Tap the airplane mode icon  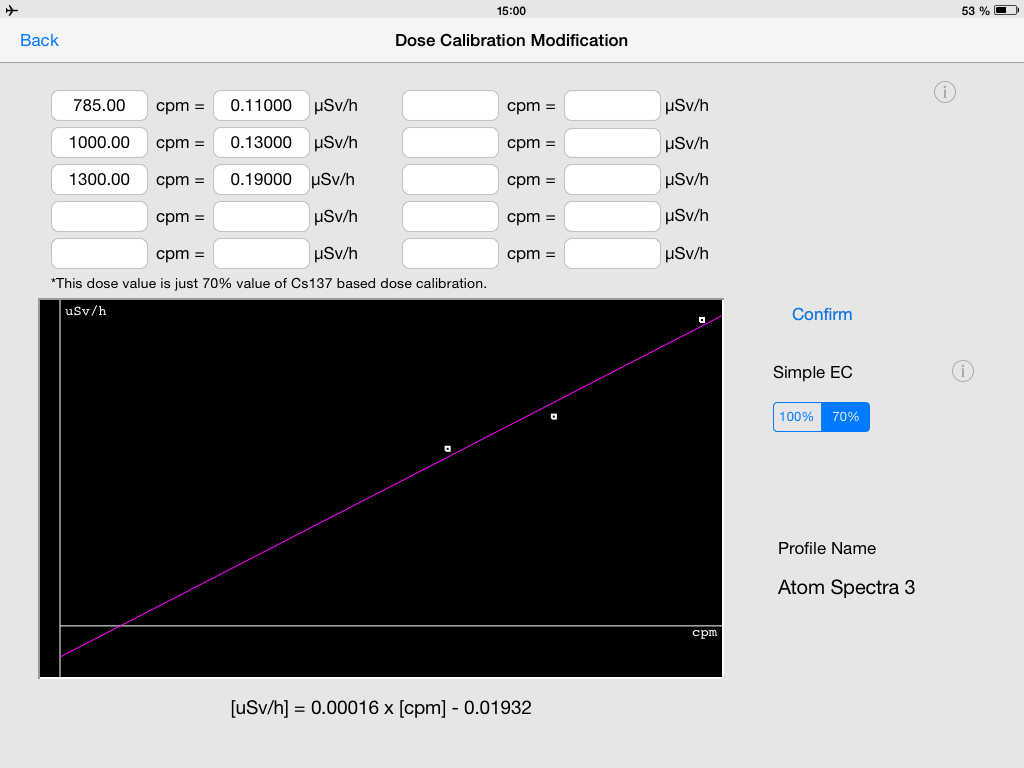[12, 10]
